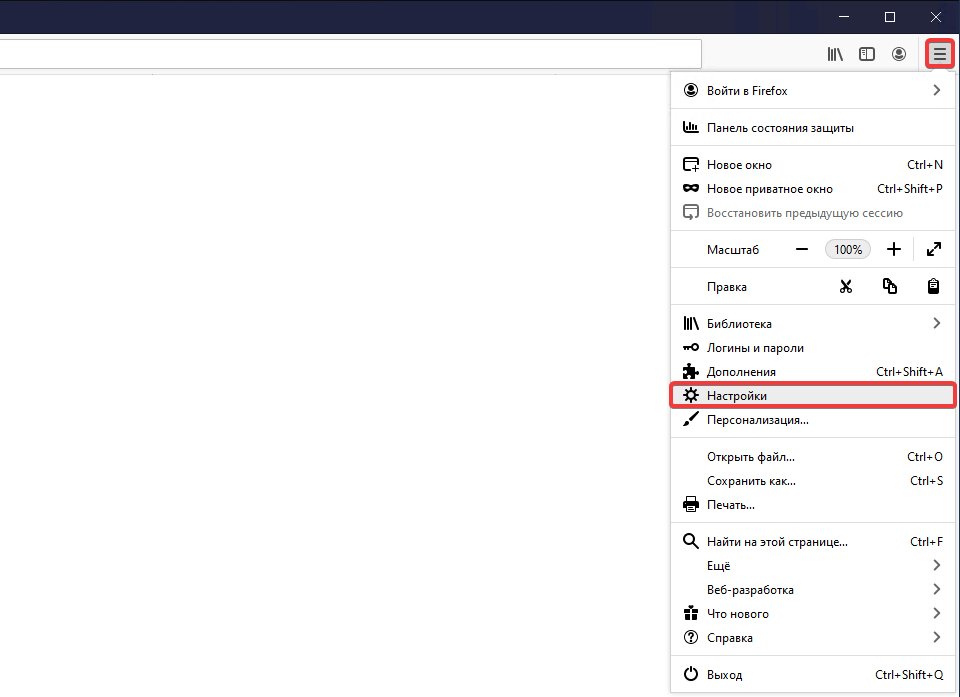The width and height of the screenshot is (960, 697).
Task: Select Новое приватное окно
Action: point(770,189)
